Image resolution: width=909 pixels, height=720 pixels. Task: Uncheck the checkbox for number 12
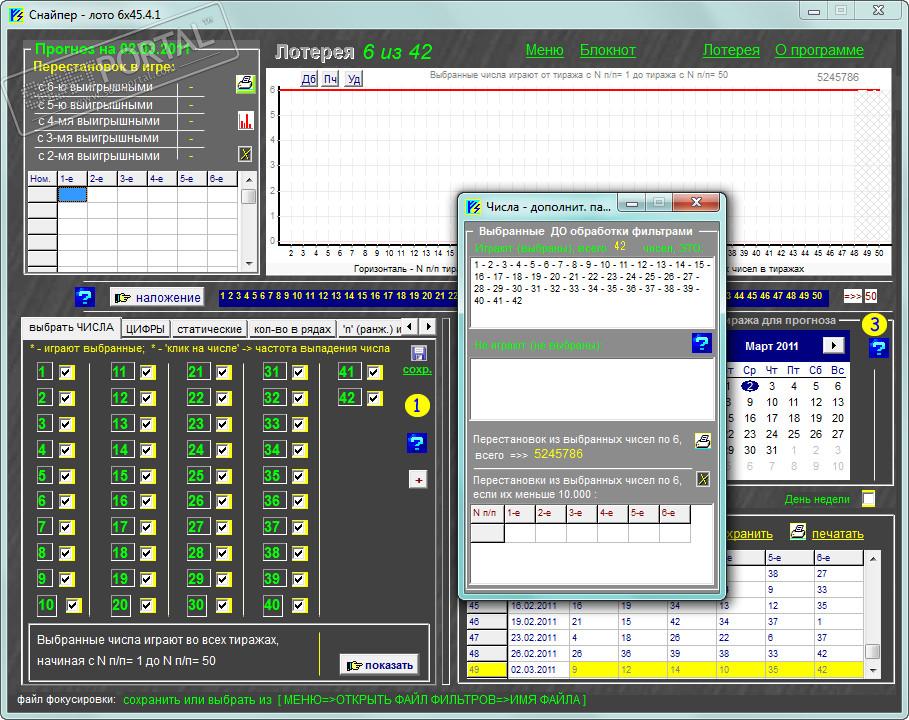point(148,398)
